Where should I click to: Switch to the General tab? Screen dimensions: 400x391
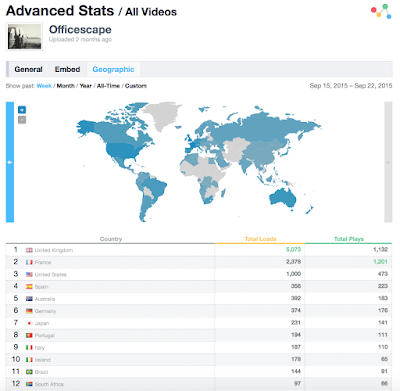tap(28, 69)
